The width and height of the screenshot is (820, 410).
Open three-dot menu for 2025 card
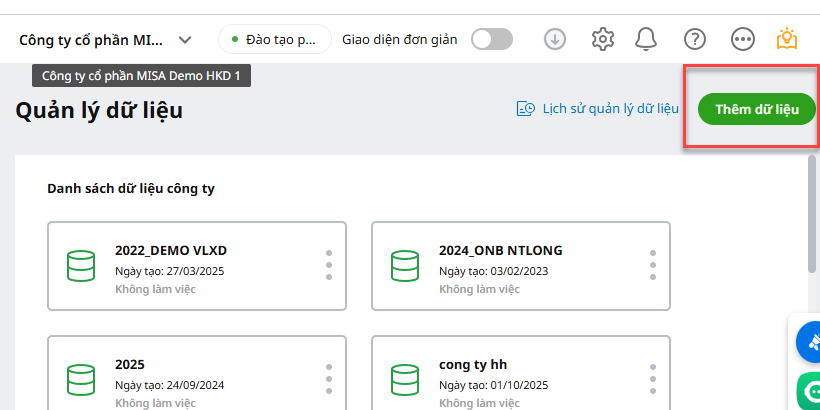tap(328, 379)
